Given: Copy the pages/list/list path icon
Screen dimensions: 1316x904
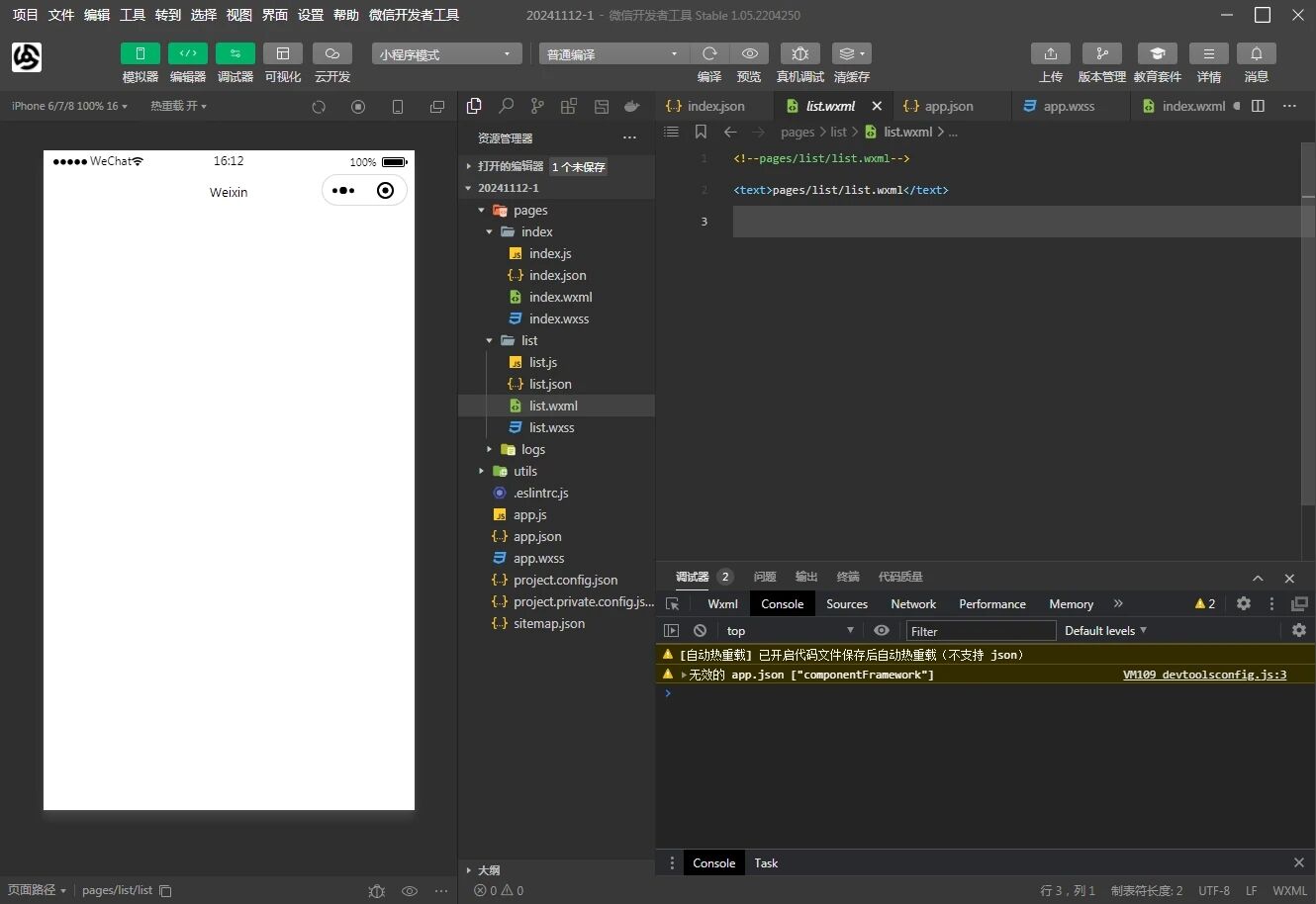Looking at the screenshot, I should pos(165,891).
